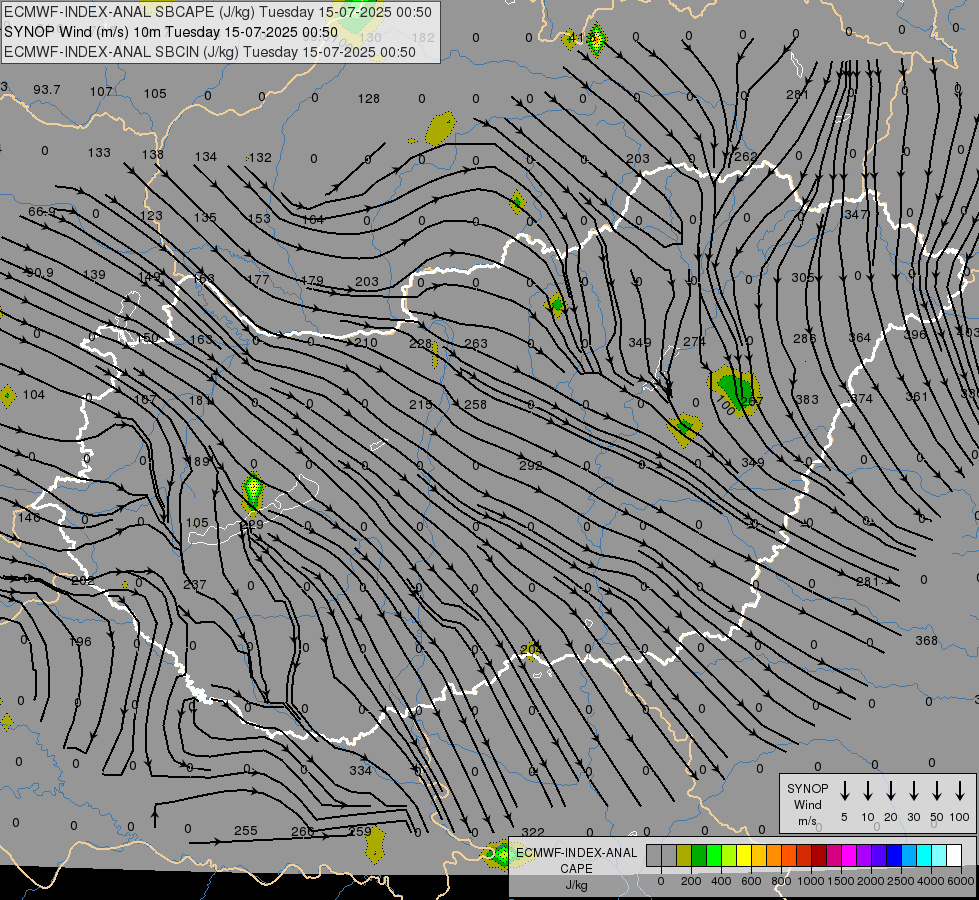Viewport: 979px width, 900px height.
Task: Click the map value 347
Action: (856, 215)
